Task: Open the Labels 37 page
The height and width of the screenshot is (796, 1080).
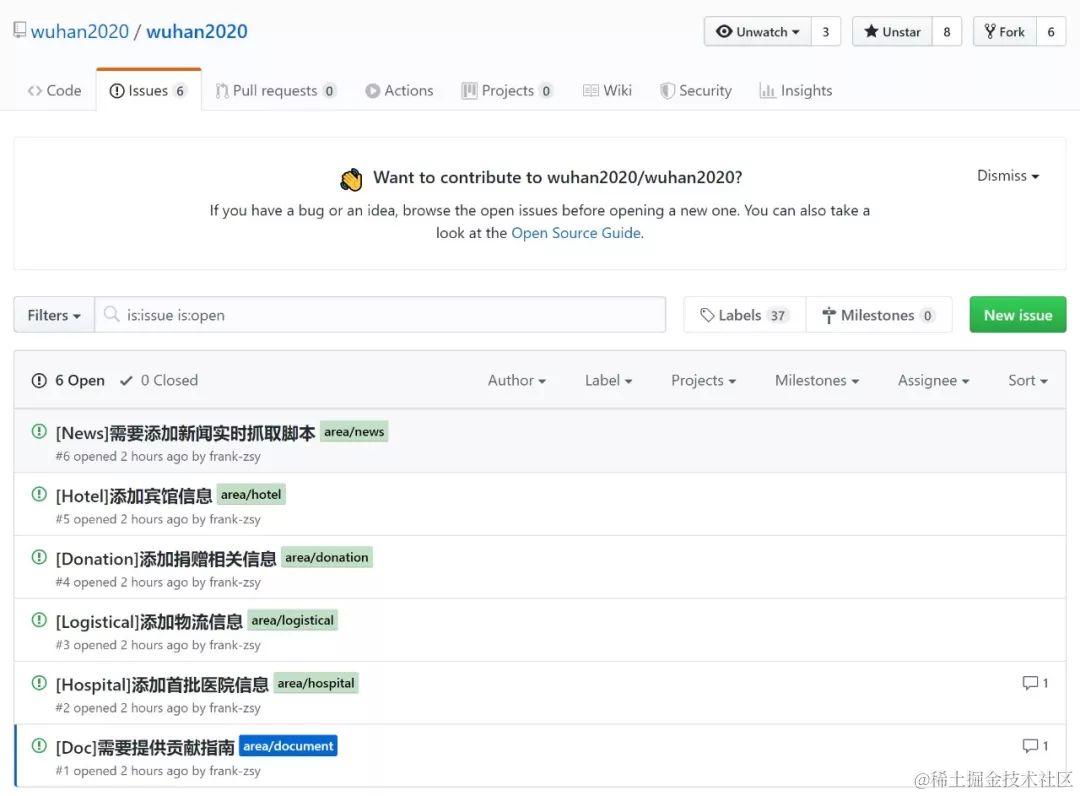Action: coord(745,315)
